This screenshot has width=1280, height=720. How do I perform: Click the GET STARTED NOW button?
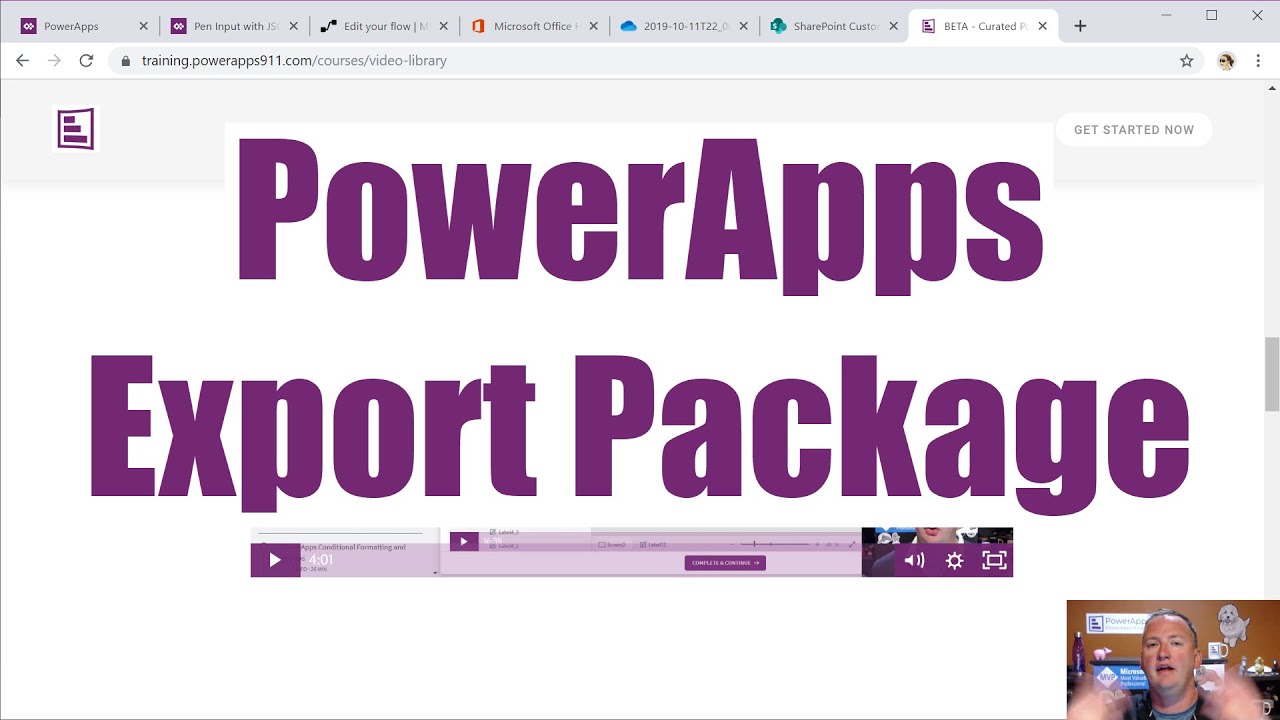point(1134,130)
